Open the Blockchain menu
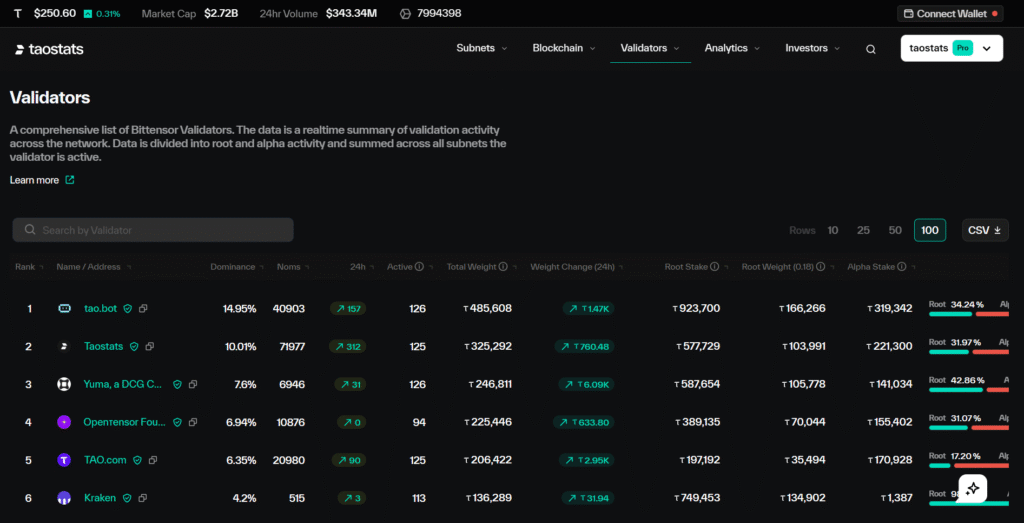 point(564,48)
